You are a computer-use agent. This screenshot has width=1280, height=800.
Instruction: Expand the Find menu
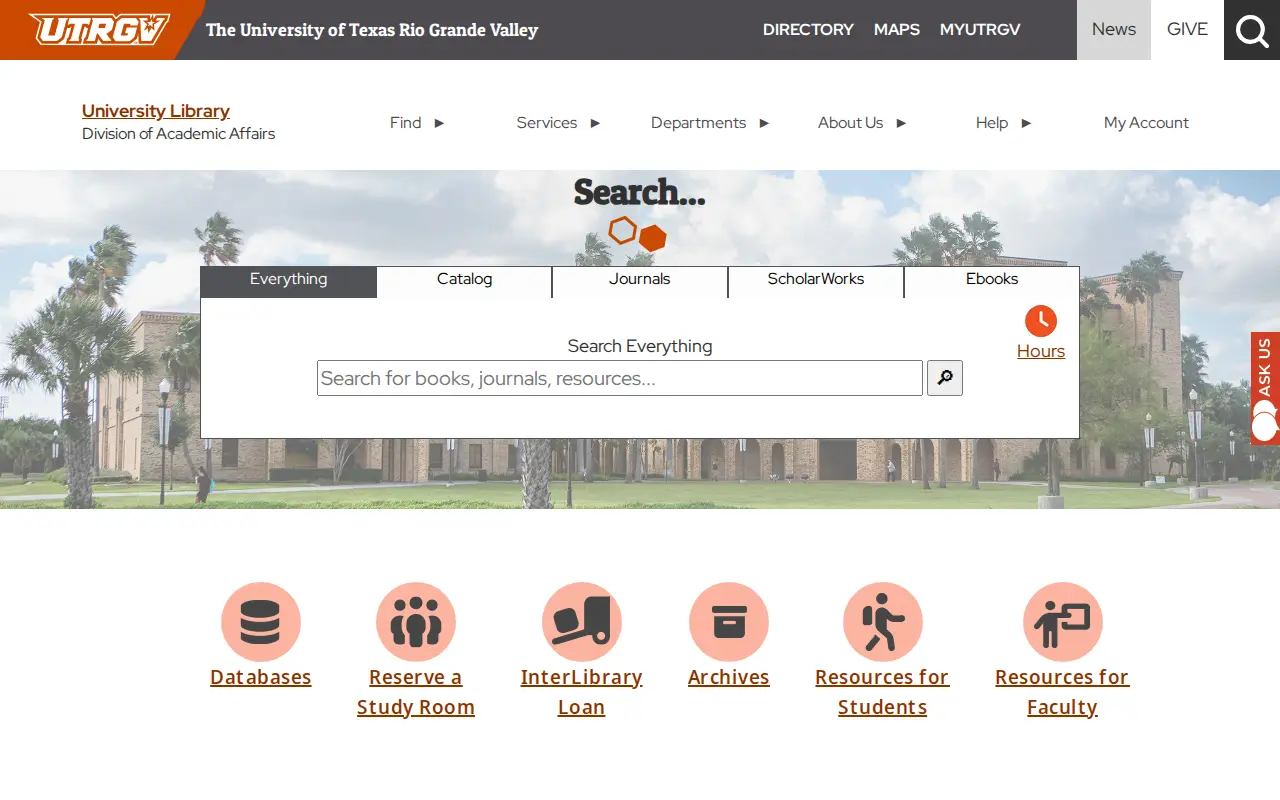pos(417,123)
